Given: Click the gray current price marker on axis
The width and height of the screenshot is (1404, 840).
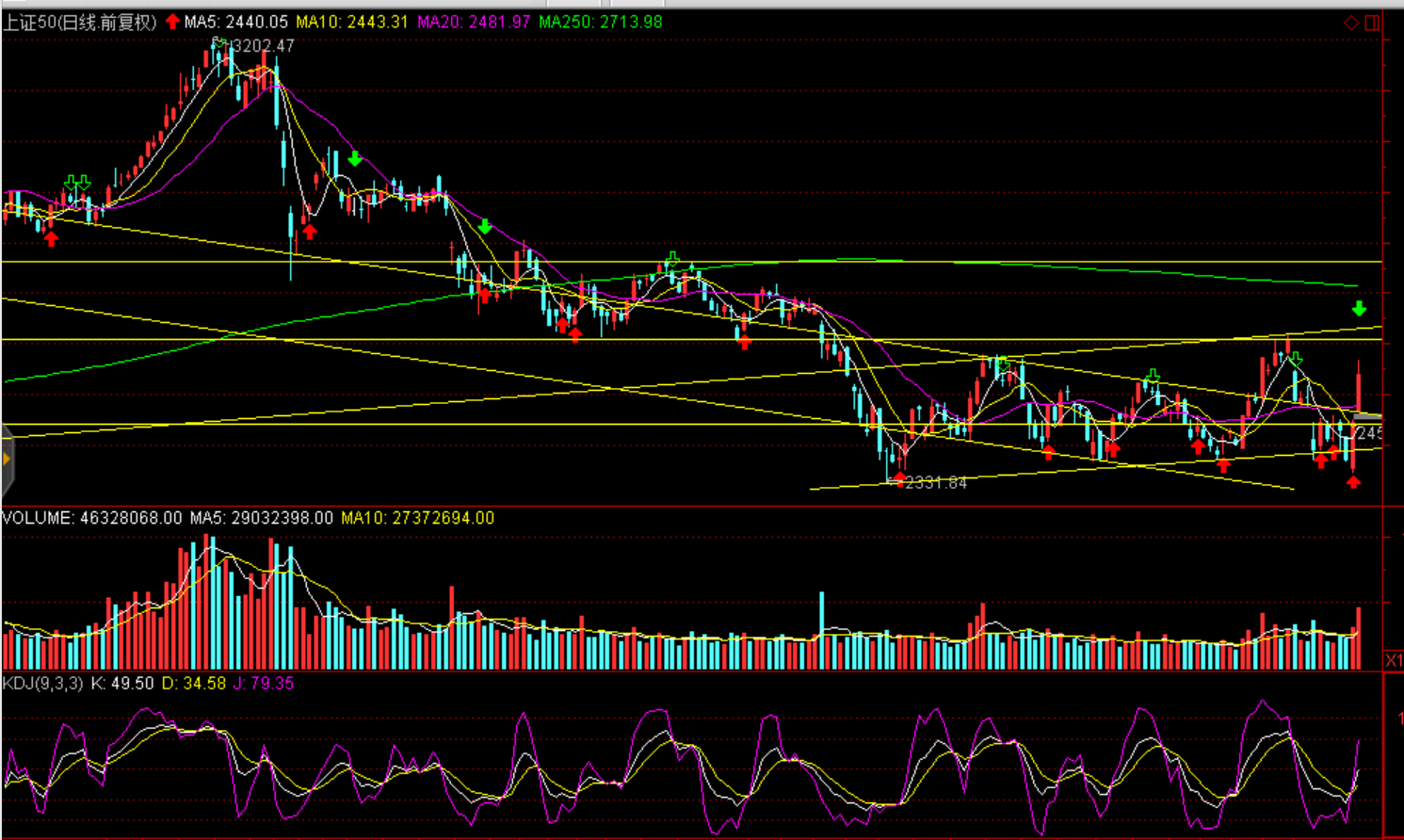Looking at the screenshot, I should (1367, 416).
